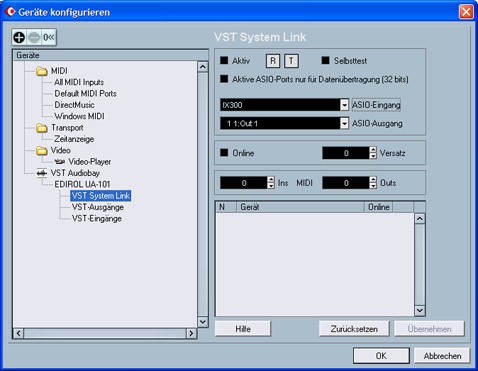This screenshot has height=371, width=478.
Task: Click the MIDI folder icon
Action: [42, 71]
